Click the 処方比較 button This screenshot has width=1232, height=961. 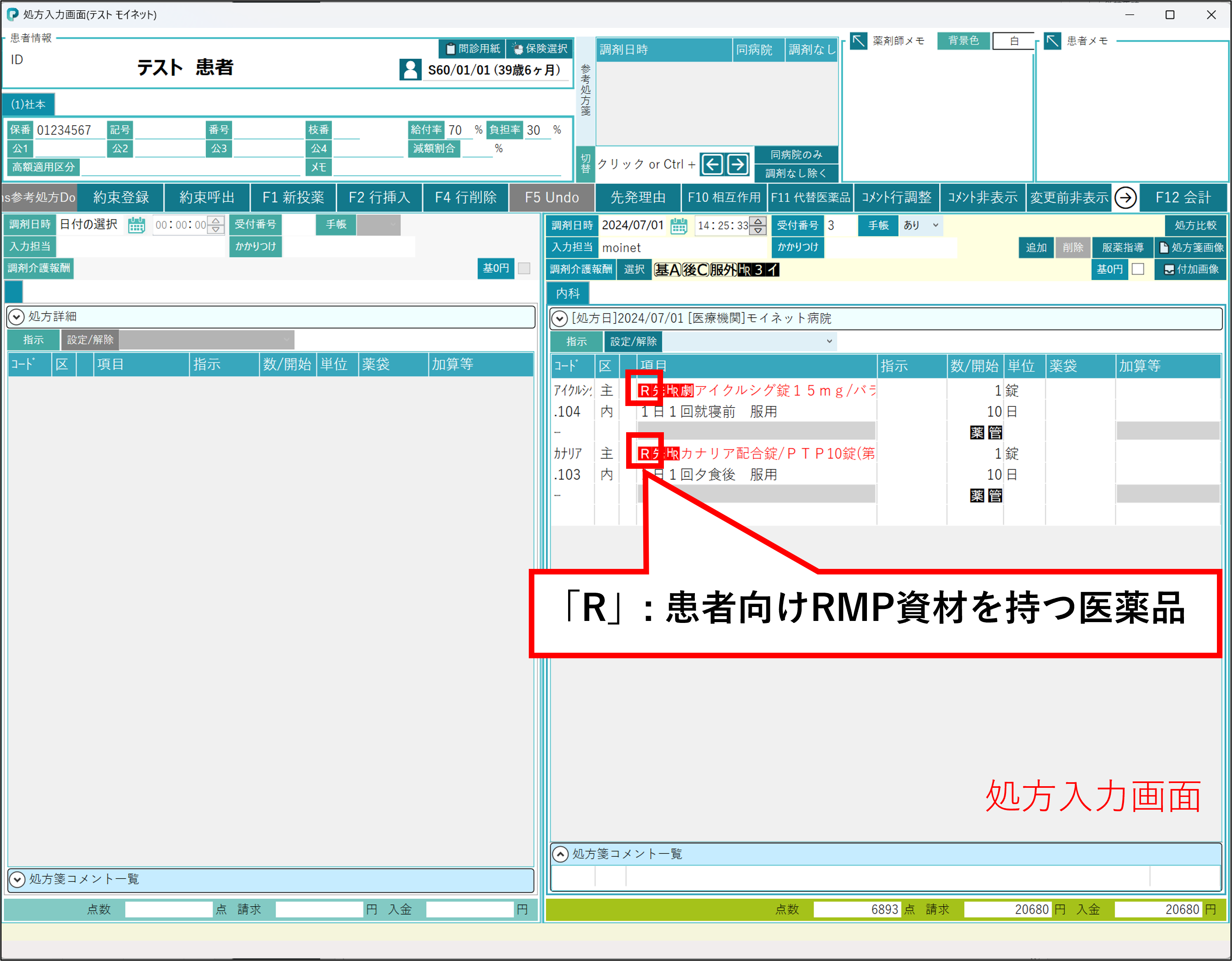1195,226
